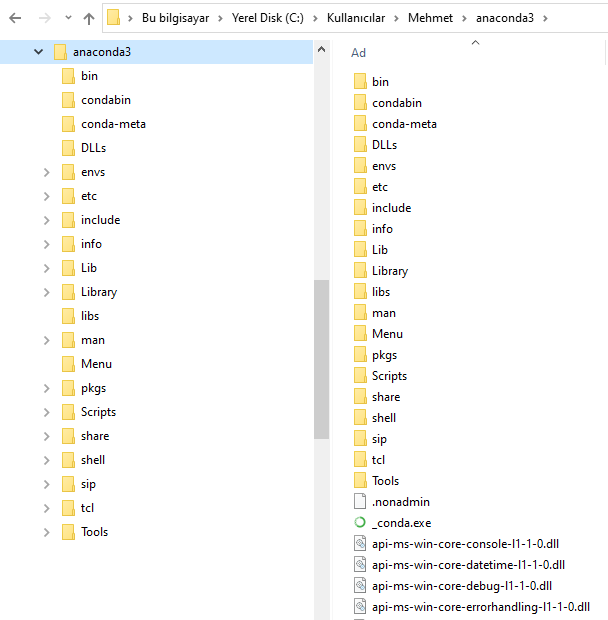The height and width of the screenshot is (620, 608).
Task: Open chevron after anaconda3 in address bar
Action: click(545, 18)
